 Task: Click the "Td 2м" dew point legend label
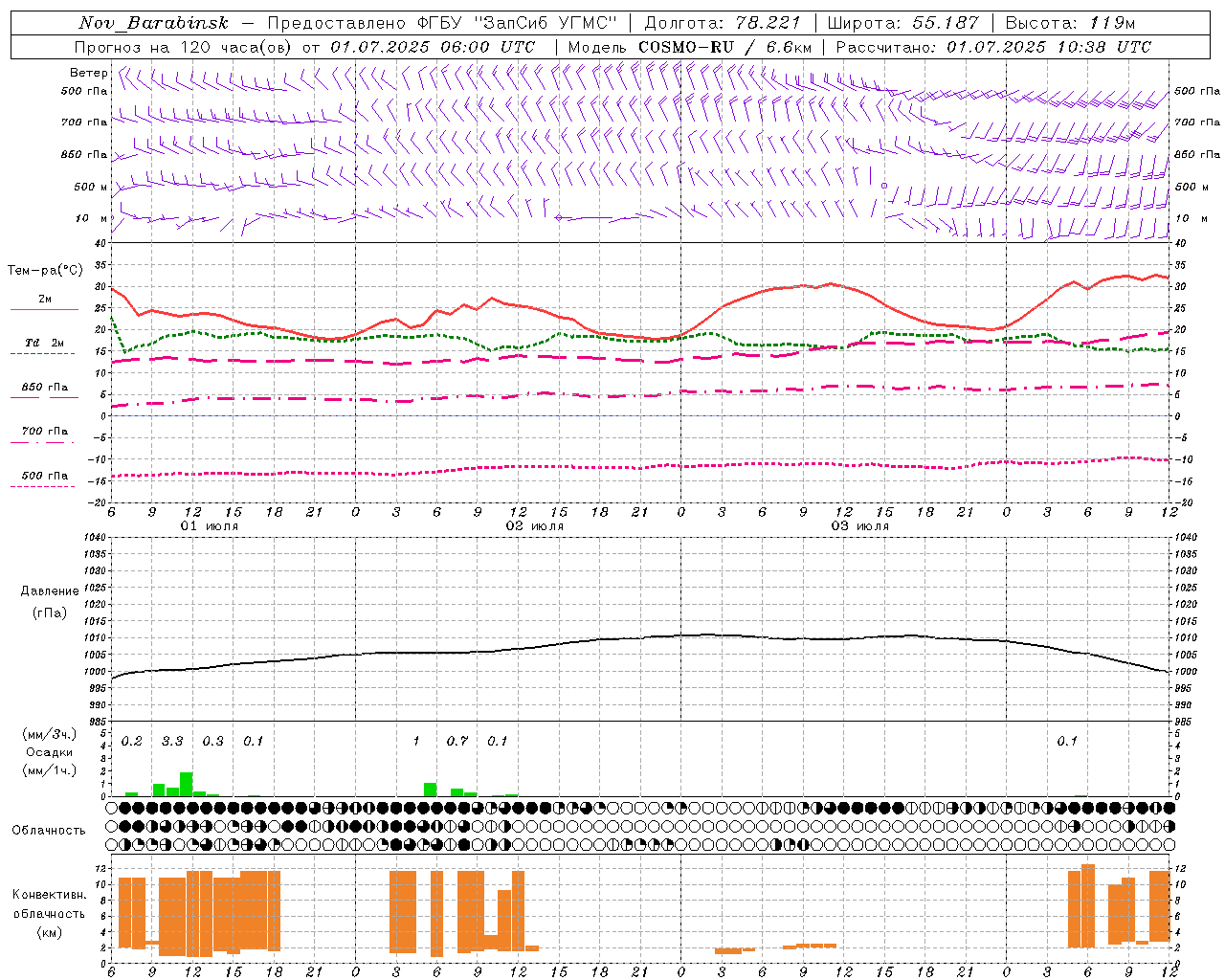45,343
